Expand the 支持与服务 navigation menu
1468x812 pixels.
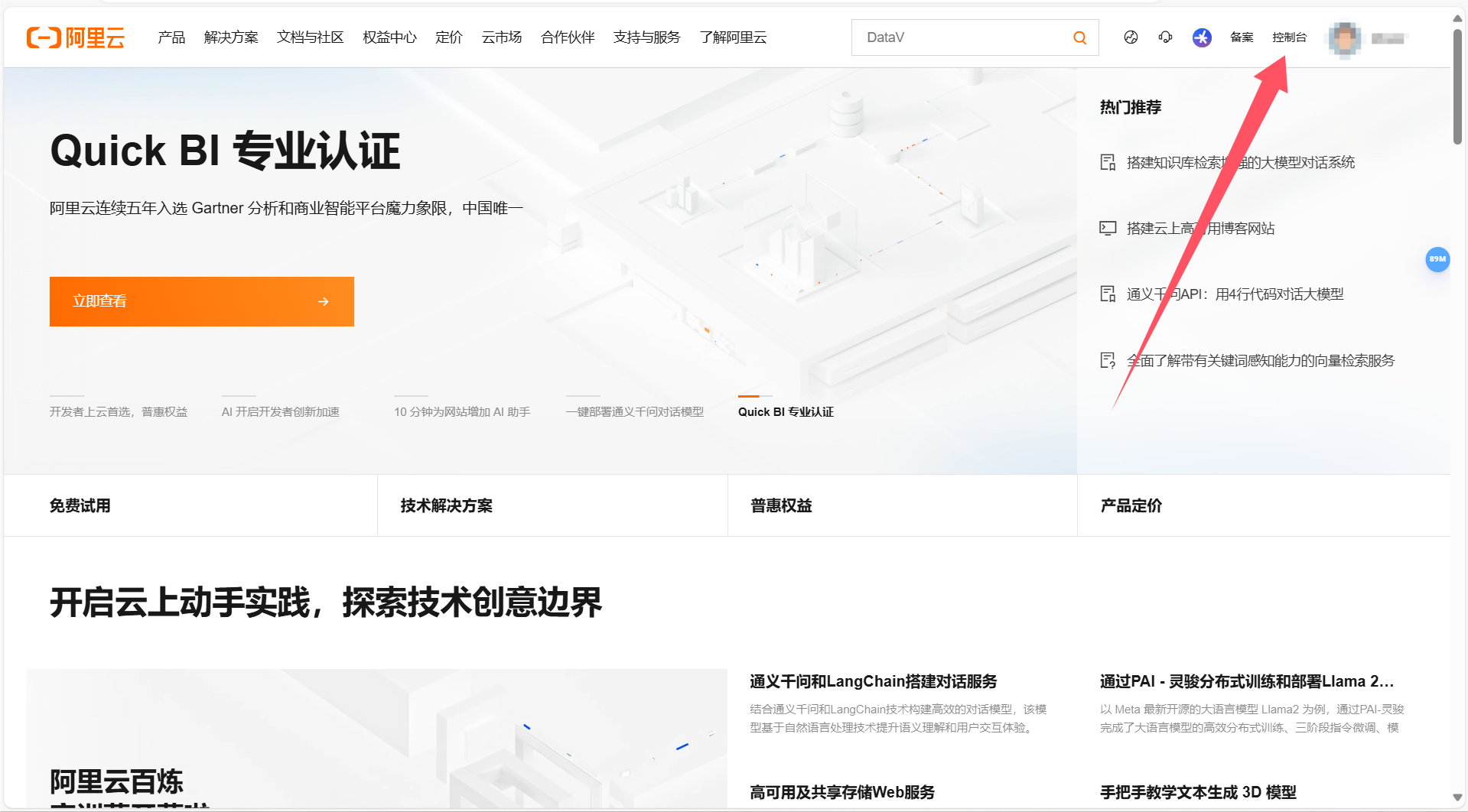[646, 37]
